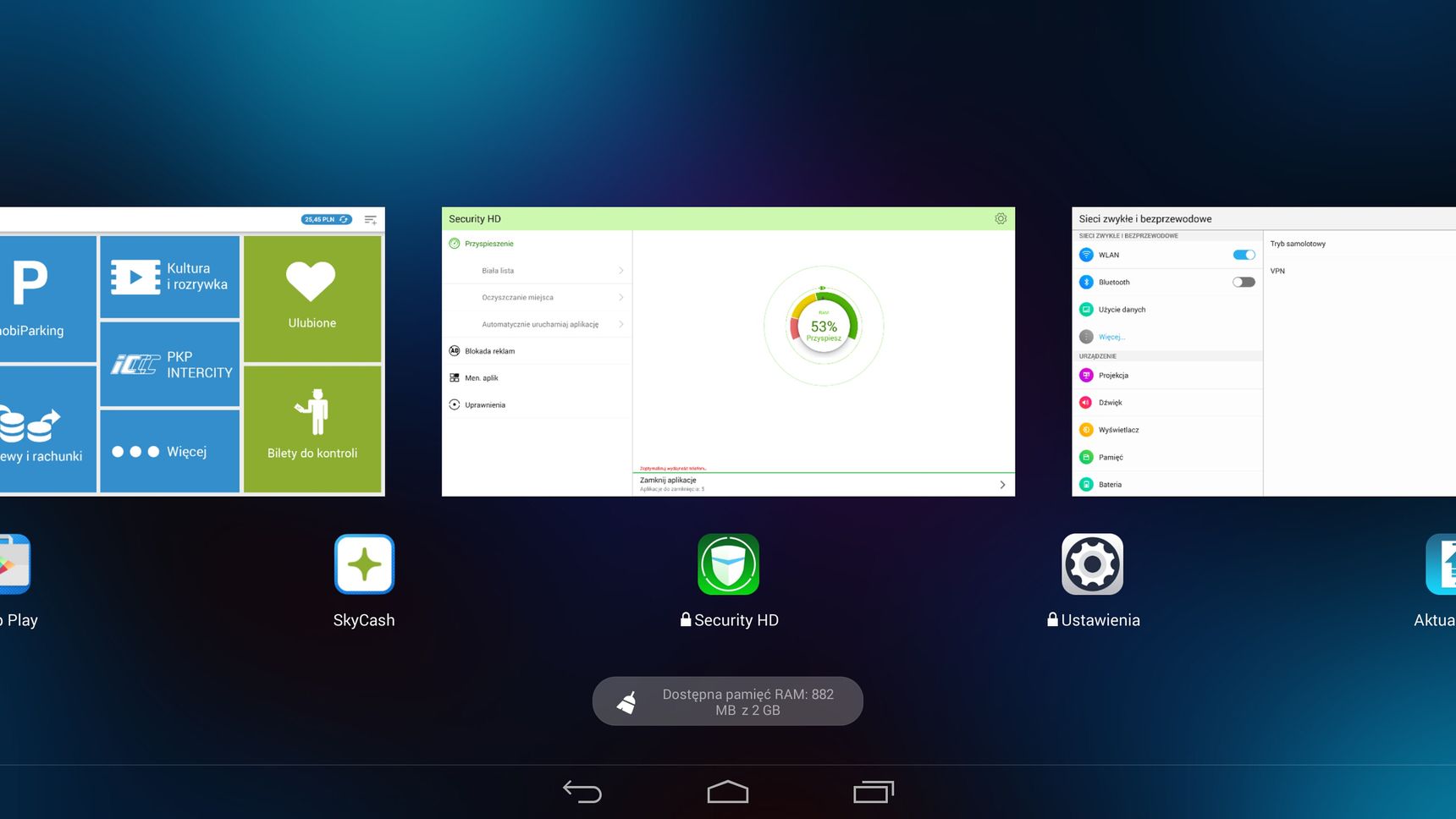Tap the VPN option
This screenshot has width=1456, height=819.
(1277, 271)
